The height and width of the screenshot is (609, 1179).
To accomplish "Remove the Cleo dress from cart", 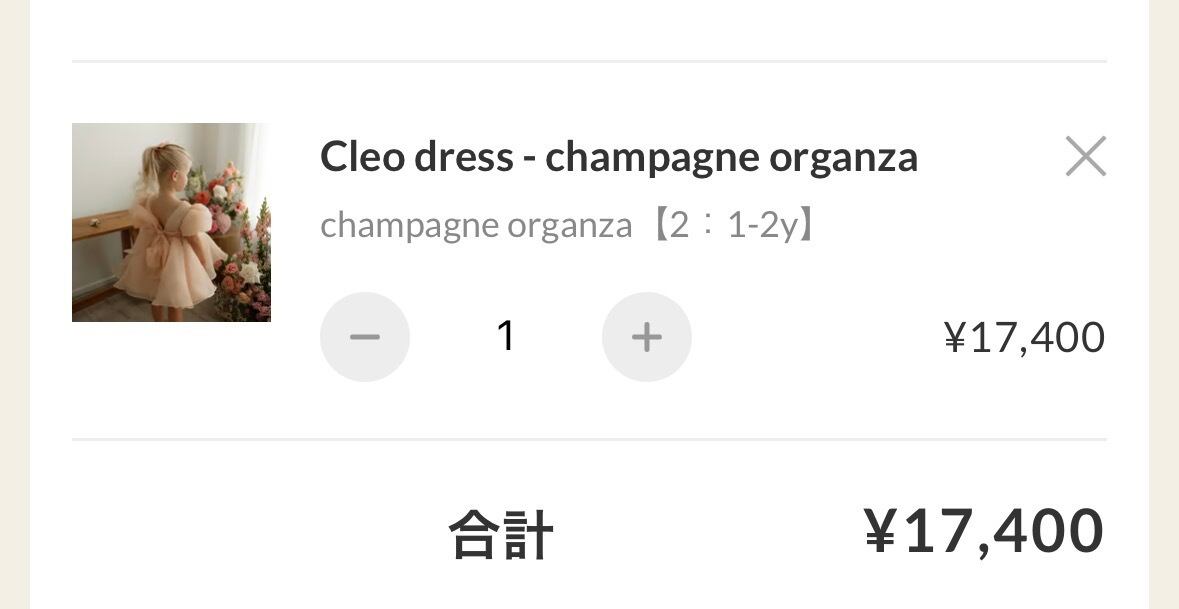I will 1085,156.
